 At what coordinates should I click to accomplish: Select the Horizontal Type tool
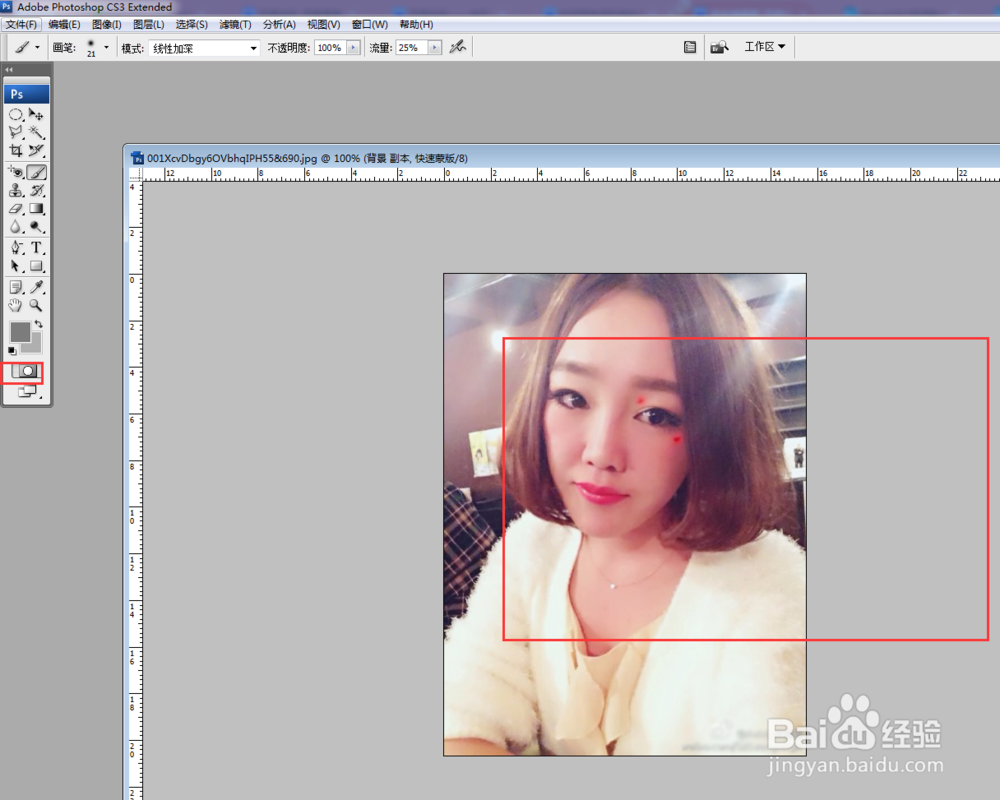point(36,248)
